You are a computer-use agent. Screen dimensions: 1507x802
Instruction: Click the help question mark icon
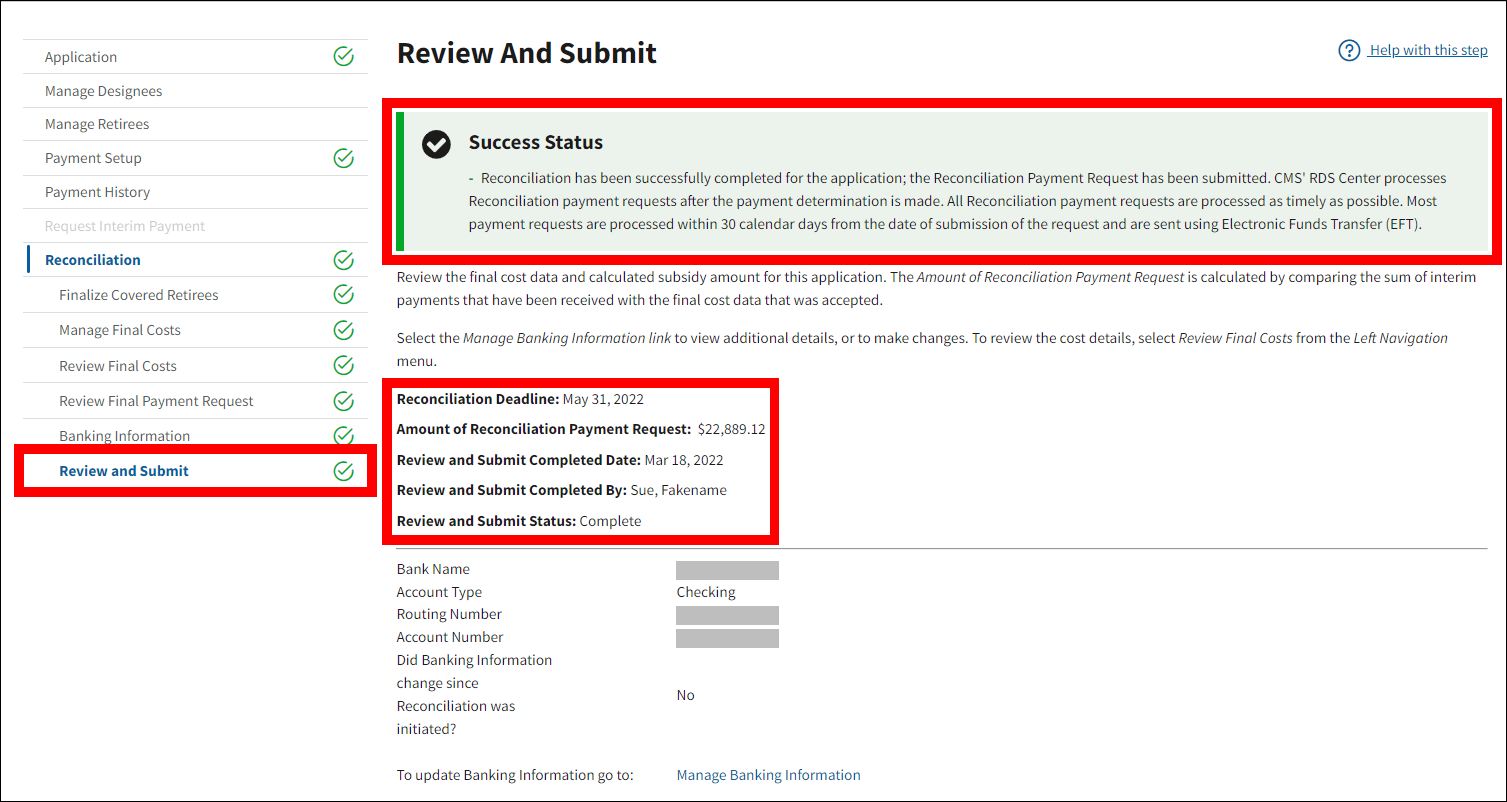pos(1349,50)
